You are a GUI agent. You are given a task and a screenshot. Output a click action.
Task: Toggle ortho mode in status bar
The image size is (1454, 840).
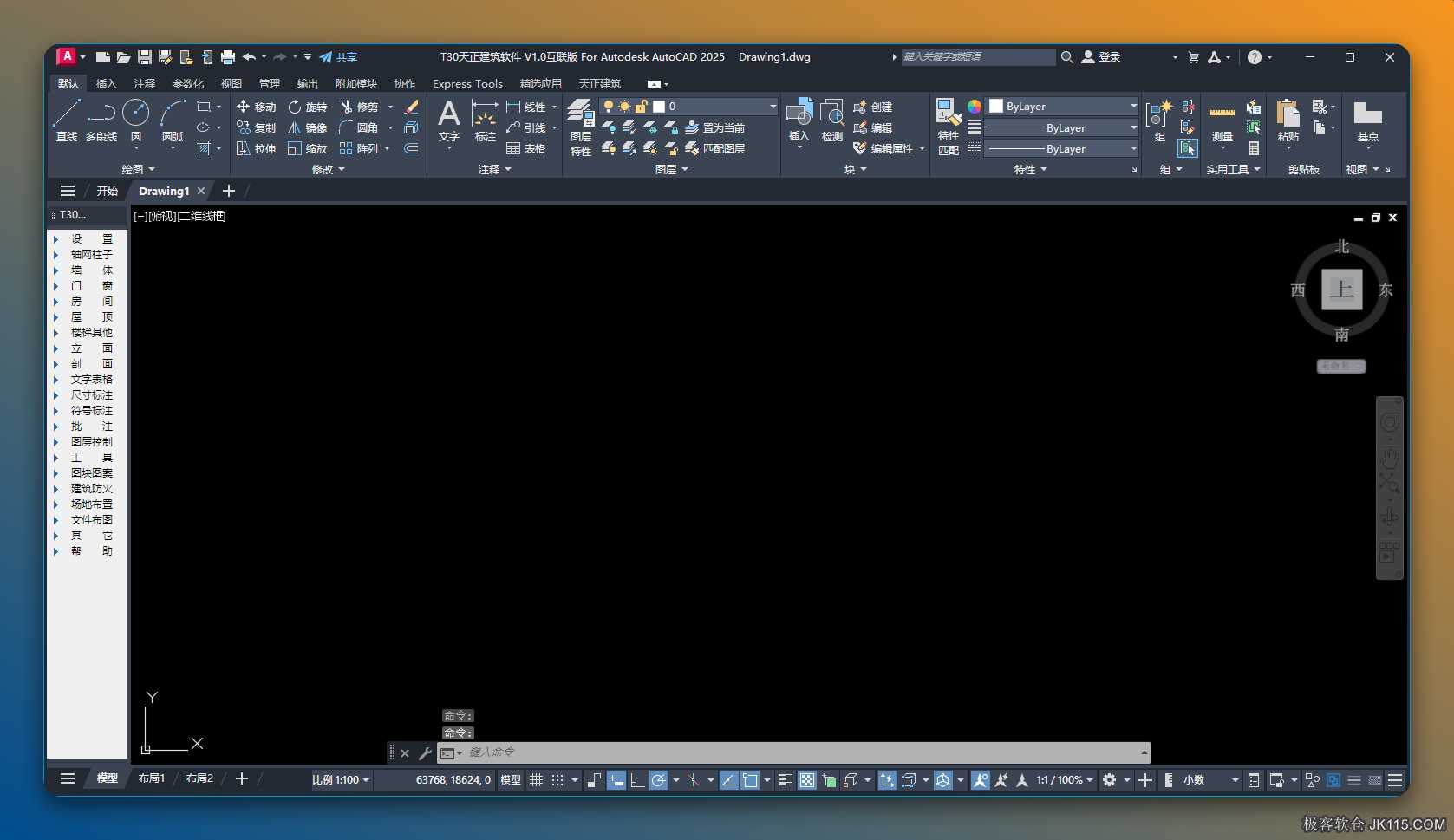637,780
